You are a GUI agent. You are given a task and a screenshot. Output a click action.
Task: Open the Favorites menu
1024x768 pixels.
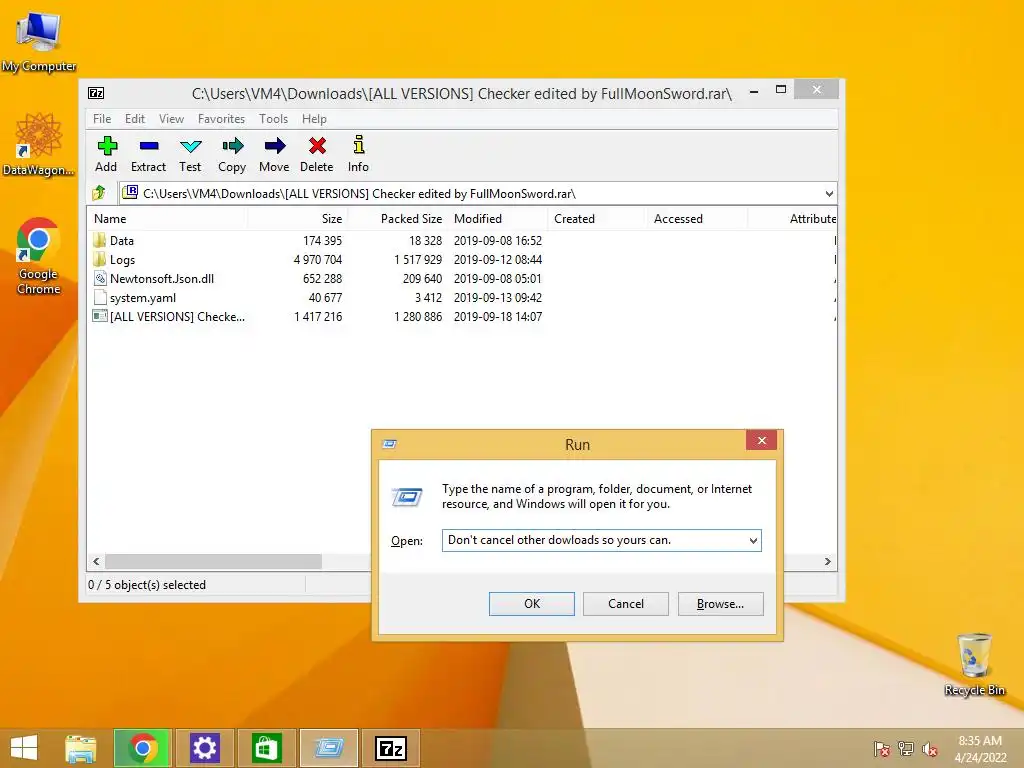click(x=221, y=119)
